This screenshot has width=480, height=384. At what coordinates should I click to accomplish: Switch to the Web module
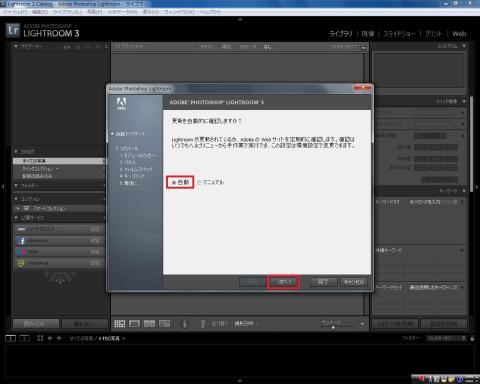pos(459,34)
